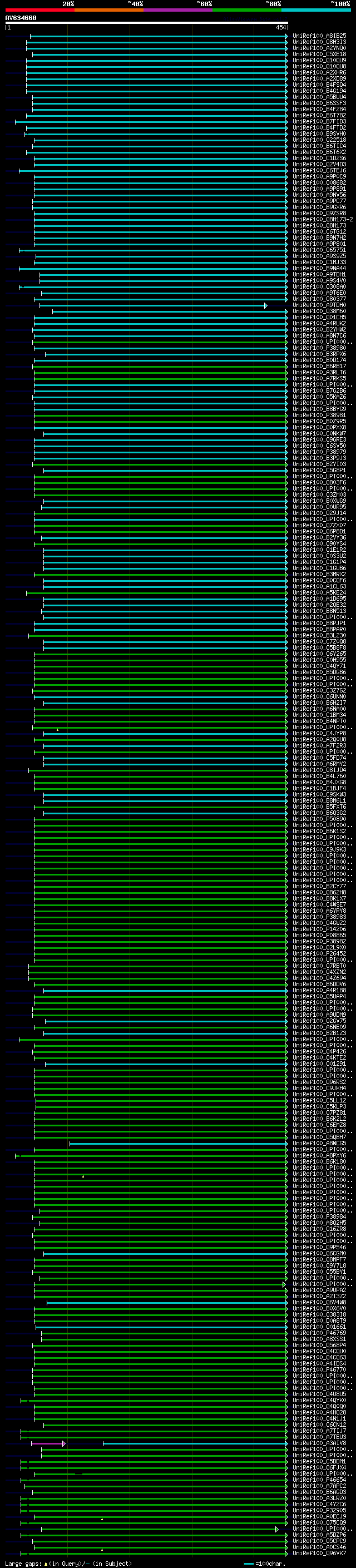The width and height of the screenshot is (356, 1568).
Task: Select hit UniRef100_C0NKW7
Action: (x=319, y=434)
